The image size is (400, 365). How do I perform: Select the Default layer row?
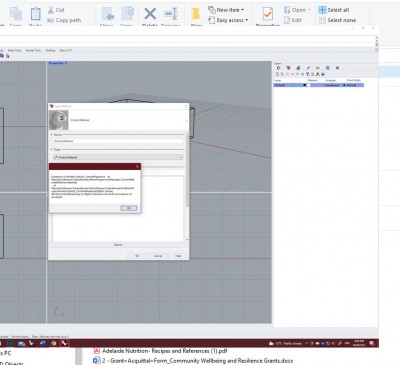click(319, 85)
